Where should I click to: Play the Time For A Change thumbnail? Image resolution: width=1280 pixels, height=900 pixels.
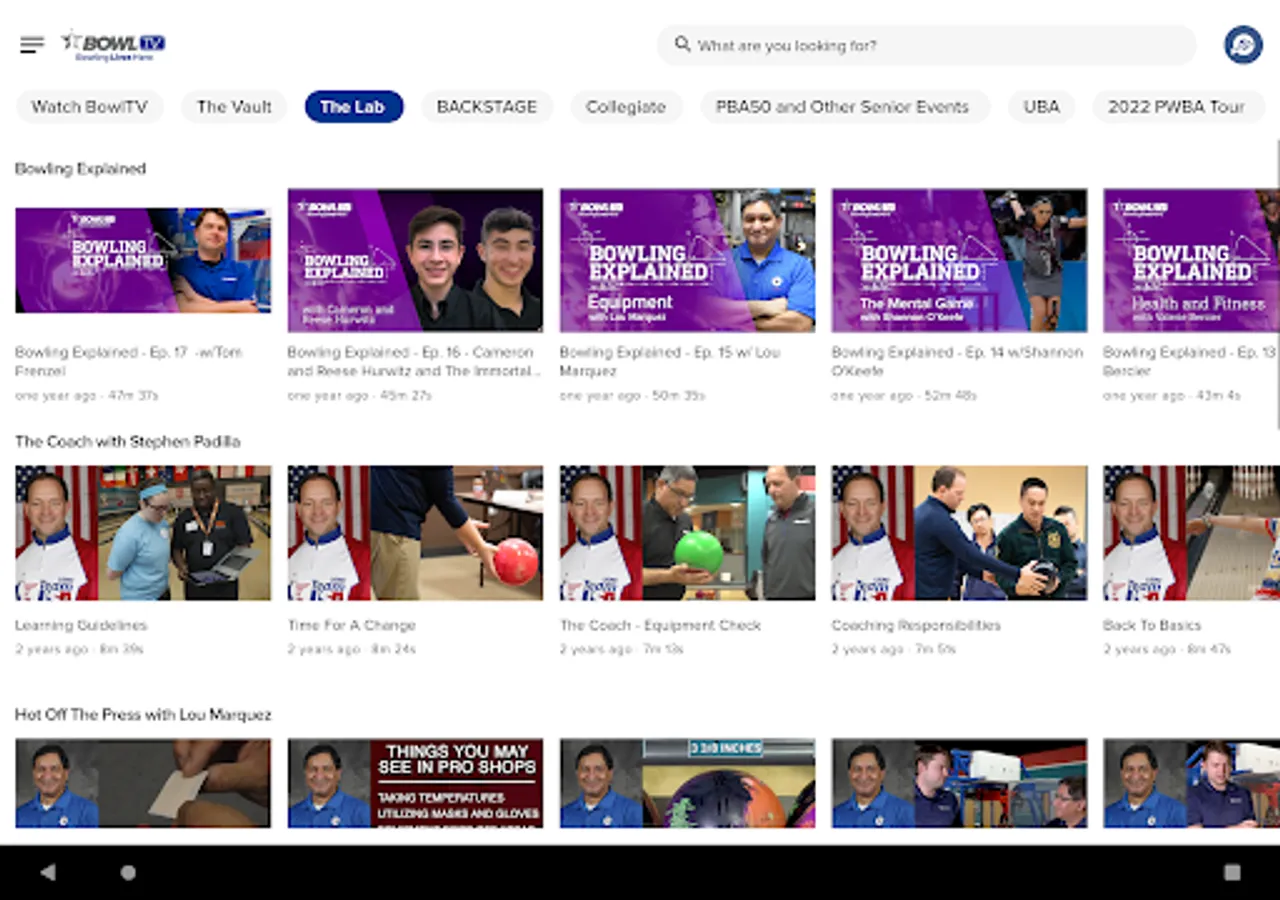click(x=415, y=532)
